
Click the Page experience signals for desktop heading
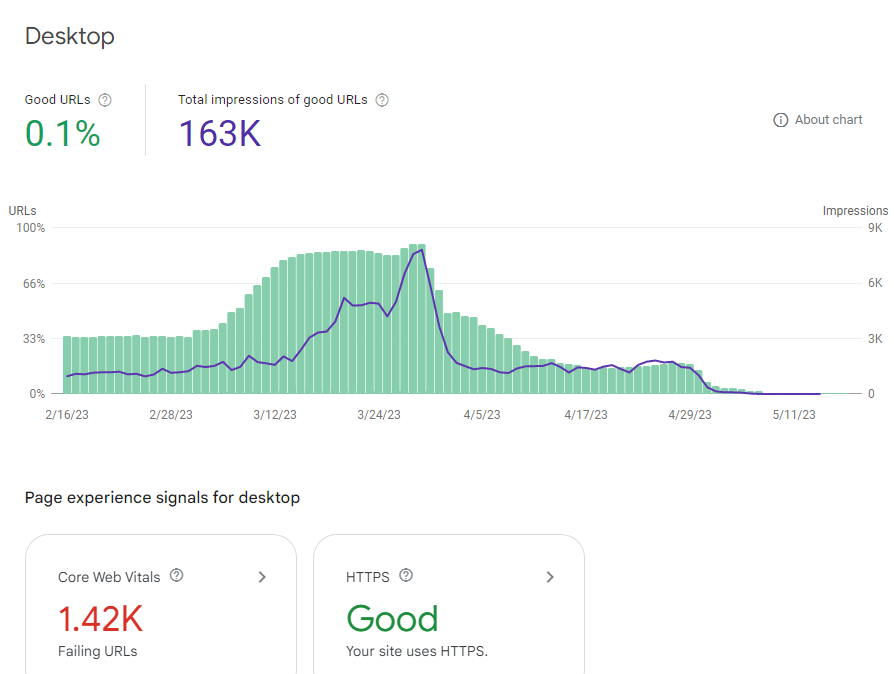point(162,498)
